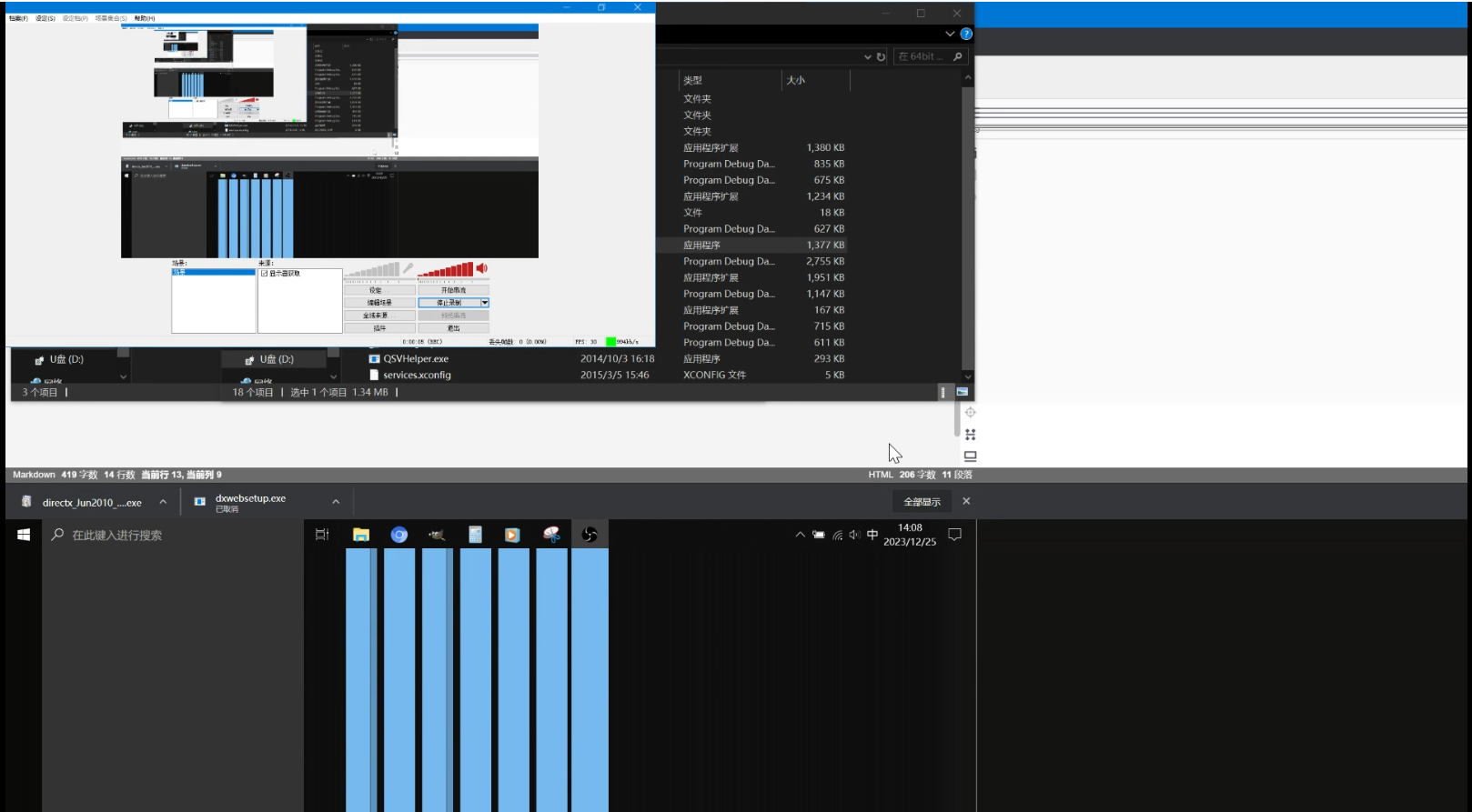Click the 全部显示 downloads button

point(922,502)
